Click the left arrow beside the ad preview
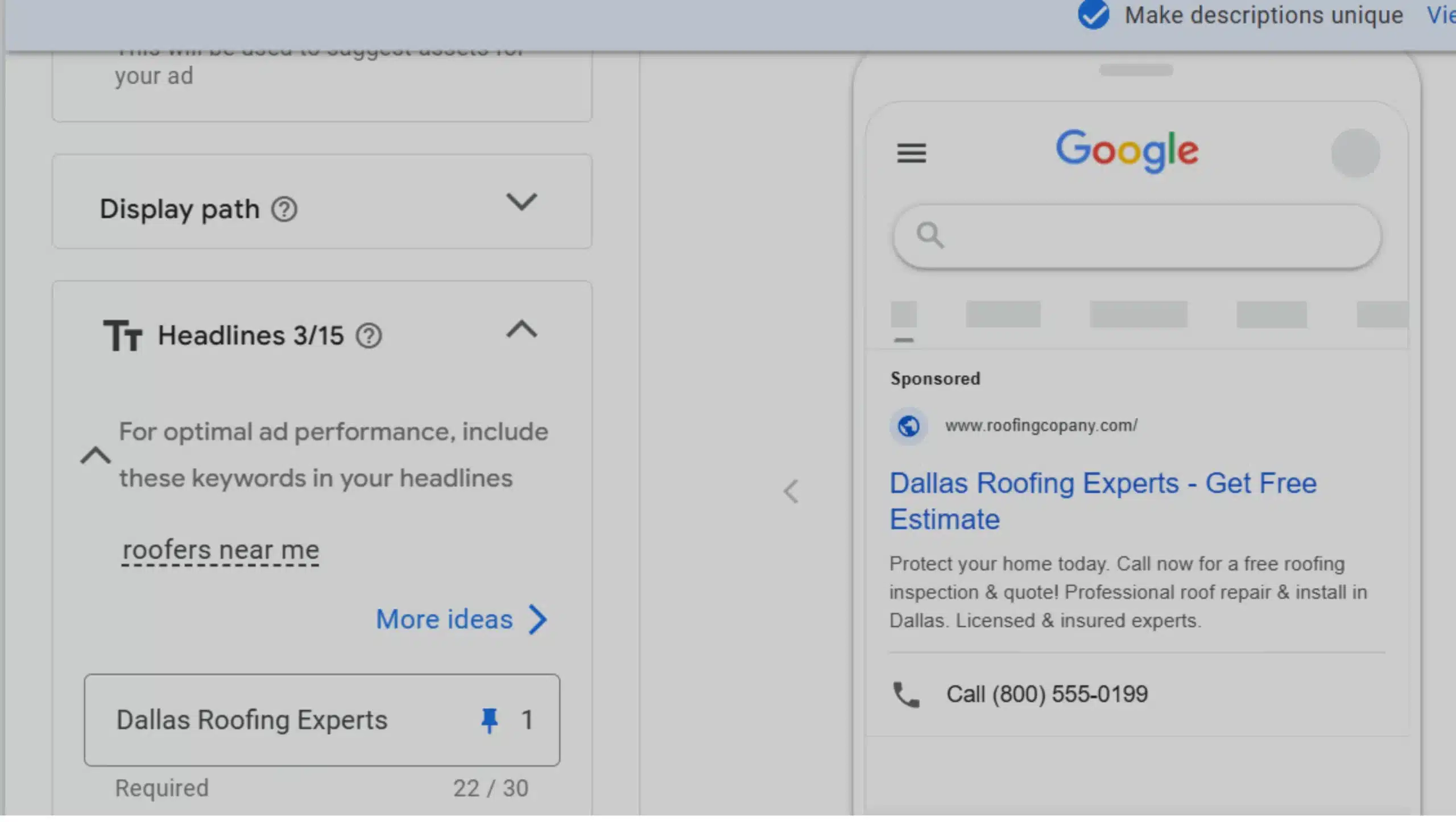 click(x=791, y=491)
